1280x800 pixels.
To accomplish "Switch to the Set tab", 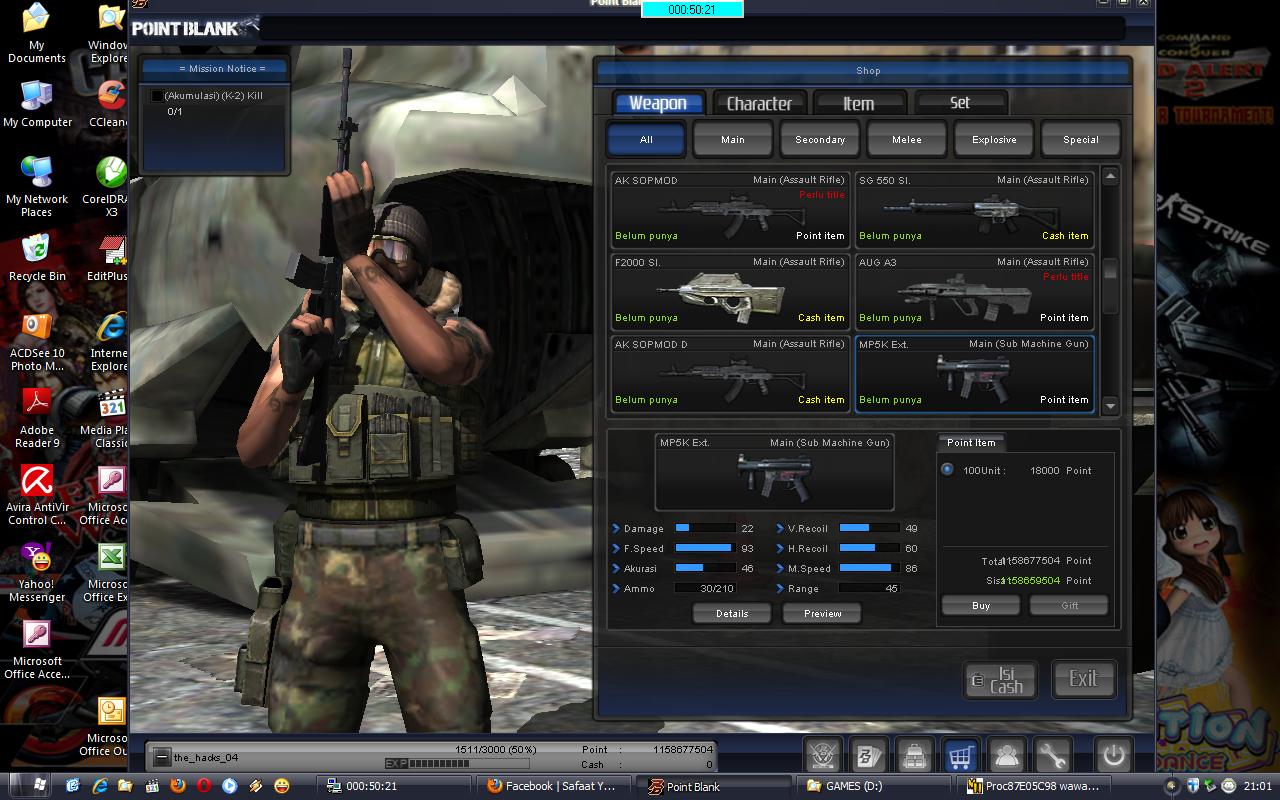I will tap(960, 103).
